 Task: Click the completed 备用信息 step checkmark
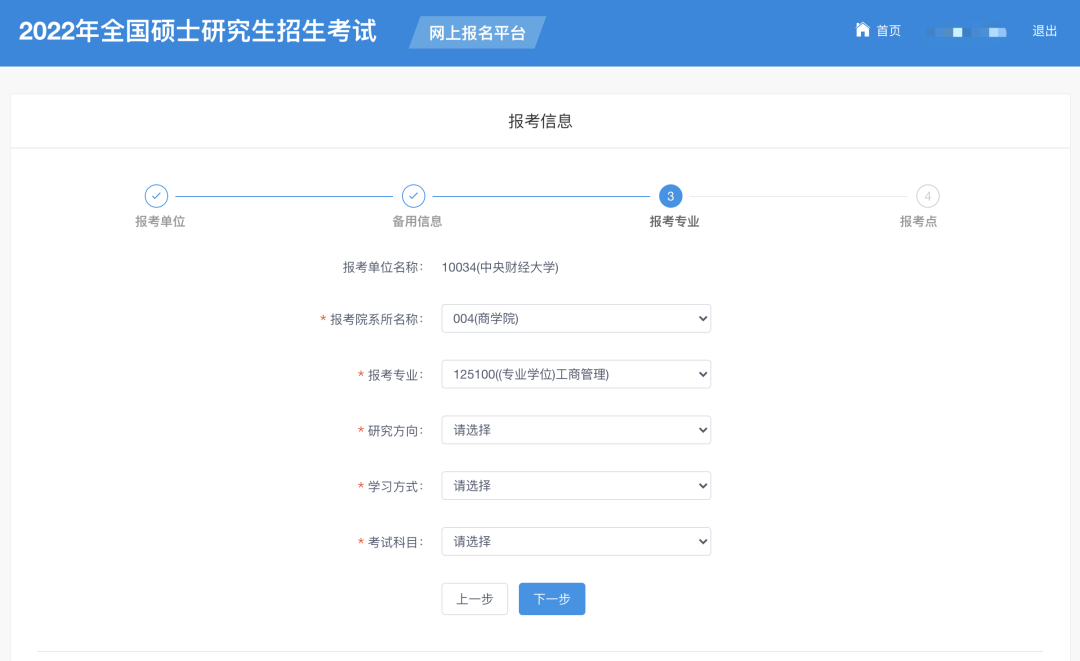point(413,196)
